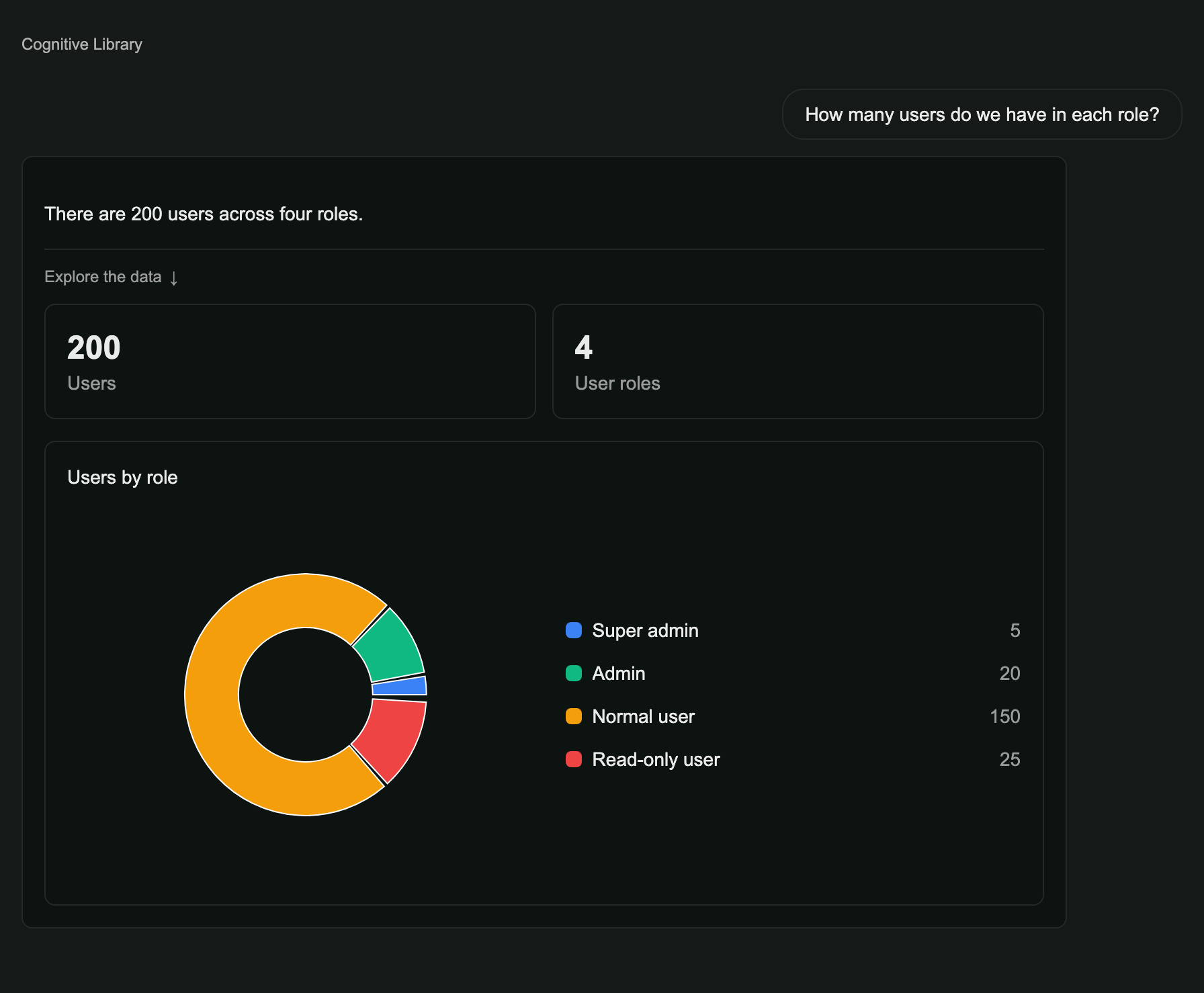Click the 'User roles' label
1204x993 pixels.
617,383
